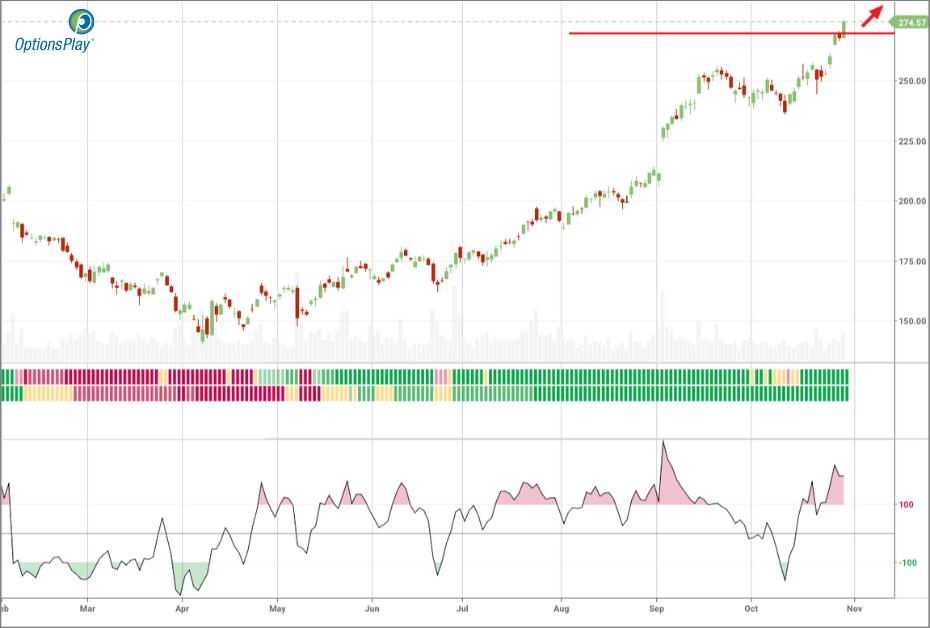
Task: Click the 250.00 price axis label
Action: coord(911,80)
